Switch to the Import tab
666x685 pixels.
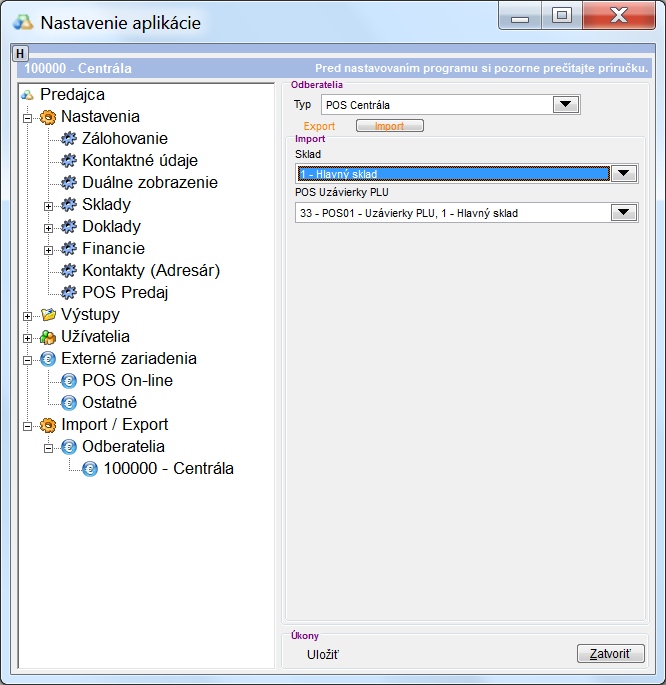(390, 127)
